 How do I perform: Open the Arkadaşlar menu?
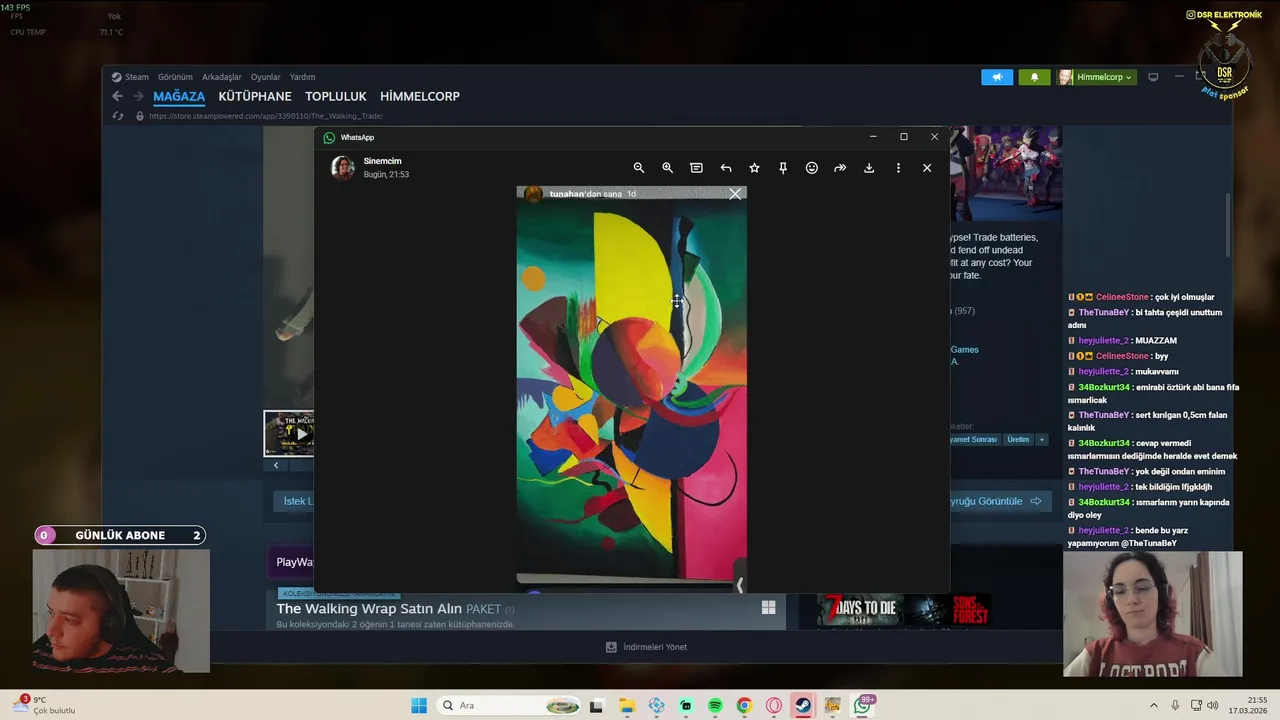[222, 77]
